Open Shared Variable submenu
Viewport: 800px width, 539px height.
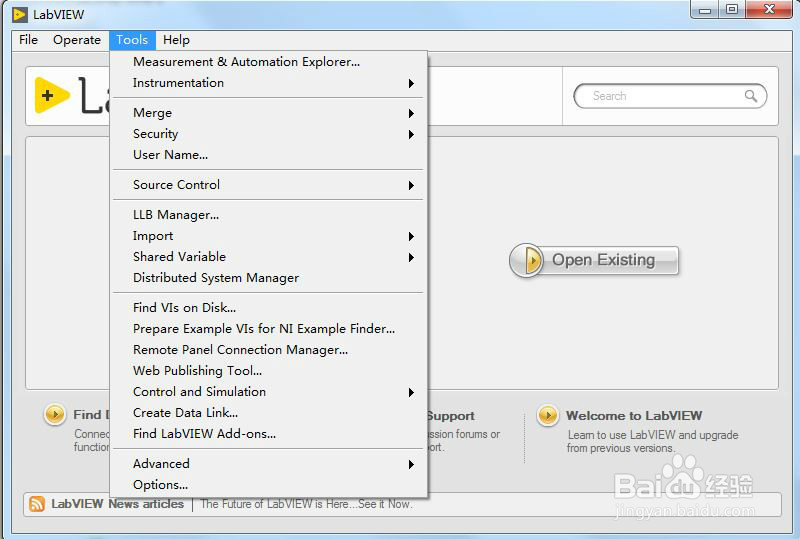(268, 257)
